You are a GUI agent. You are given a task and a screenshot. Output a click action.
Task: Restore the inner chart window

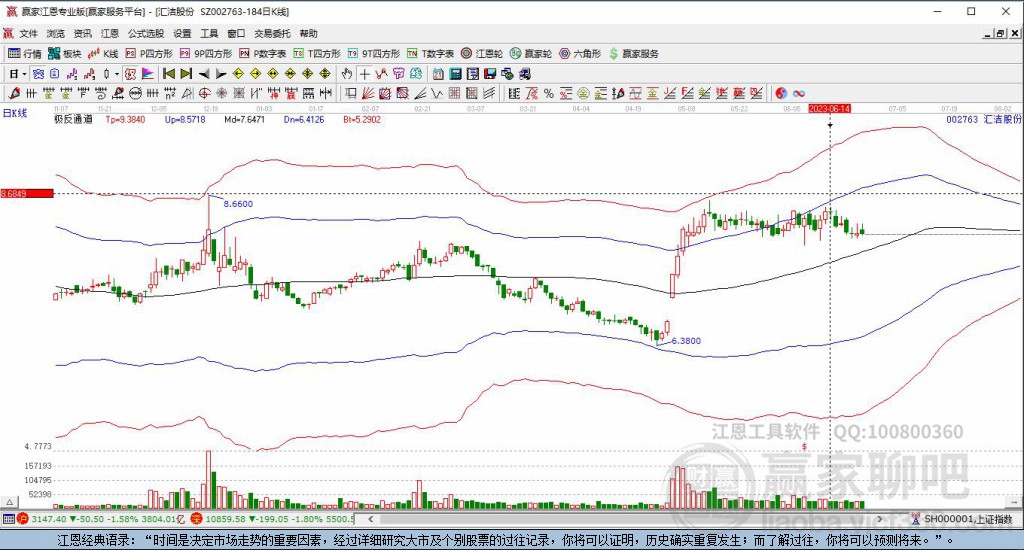pyautogui.click(x=1000, y=33)
